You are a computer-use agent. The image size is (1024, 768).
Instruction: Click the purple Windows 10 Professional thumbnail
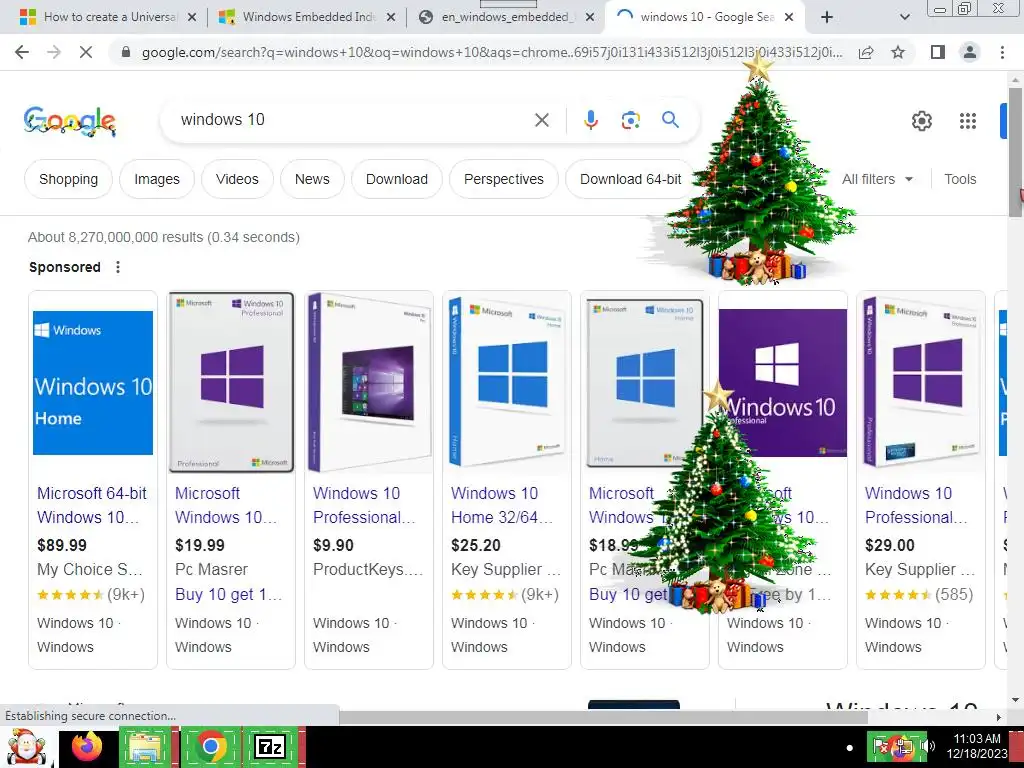(x=782, y=383)
